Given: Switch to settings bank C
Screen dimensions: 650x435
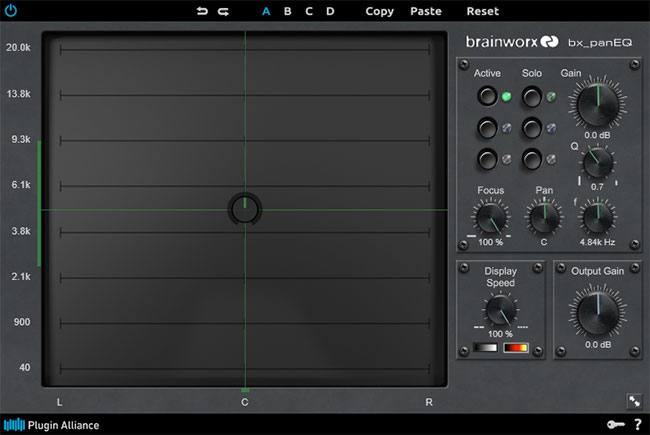Looking at the screenshot, I should pyautogui.click(x=309, y=12).
